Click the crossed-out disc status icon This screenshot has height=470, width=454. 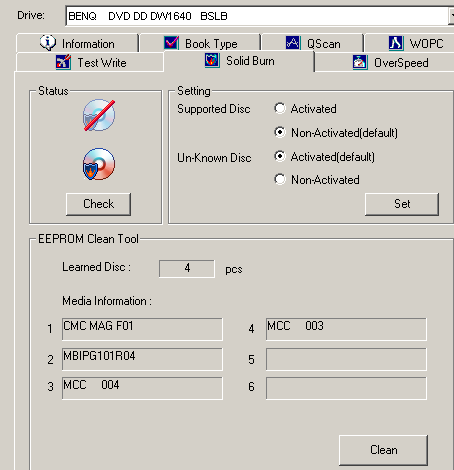(x=99, y=115)
